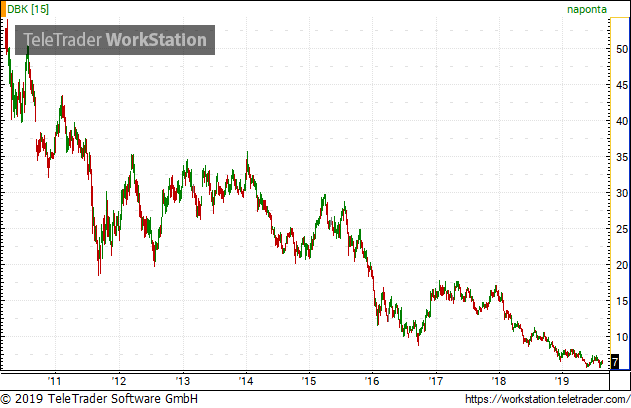Click the '12 year axis label
Screen dimensions: 631x408
pos(119,381)
